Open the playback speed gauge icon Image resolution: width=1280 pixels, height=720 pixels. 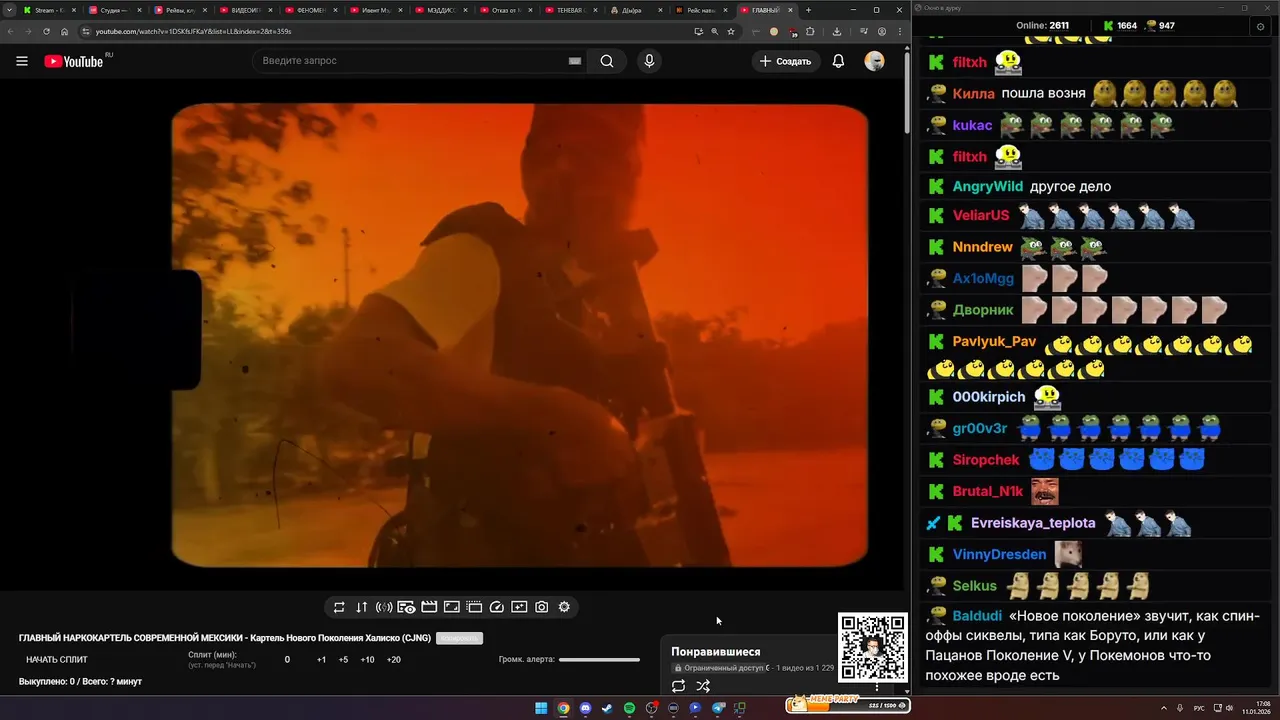click(496, 607)
